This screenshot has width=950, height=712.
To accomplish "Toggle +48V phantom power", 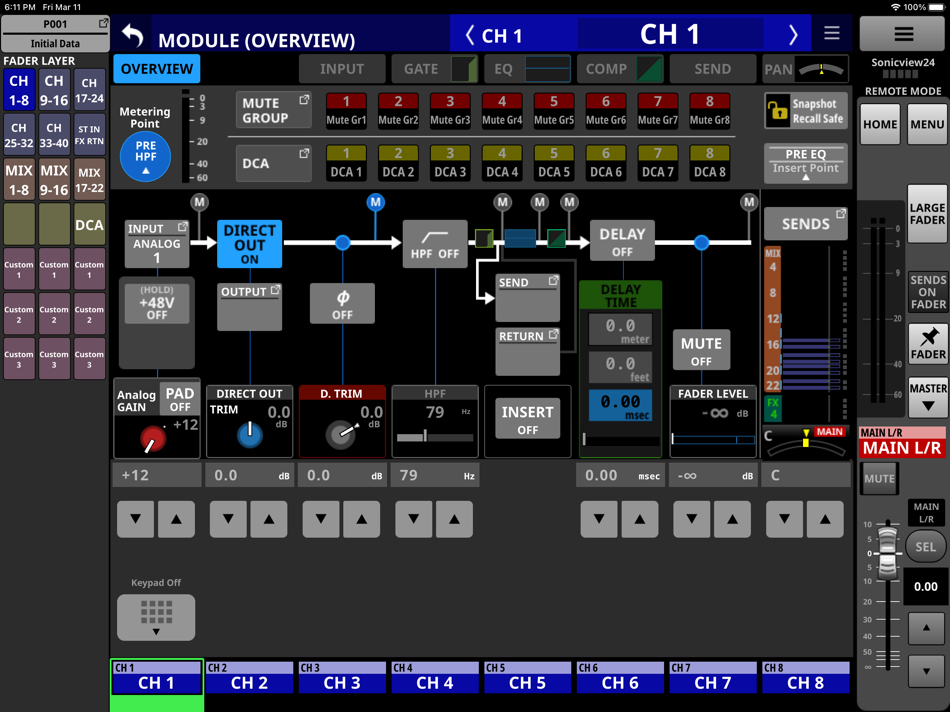I will 157,302.
